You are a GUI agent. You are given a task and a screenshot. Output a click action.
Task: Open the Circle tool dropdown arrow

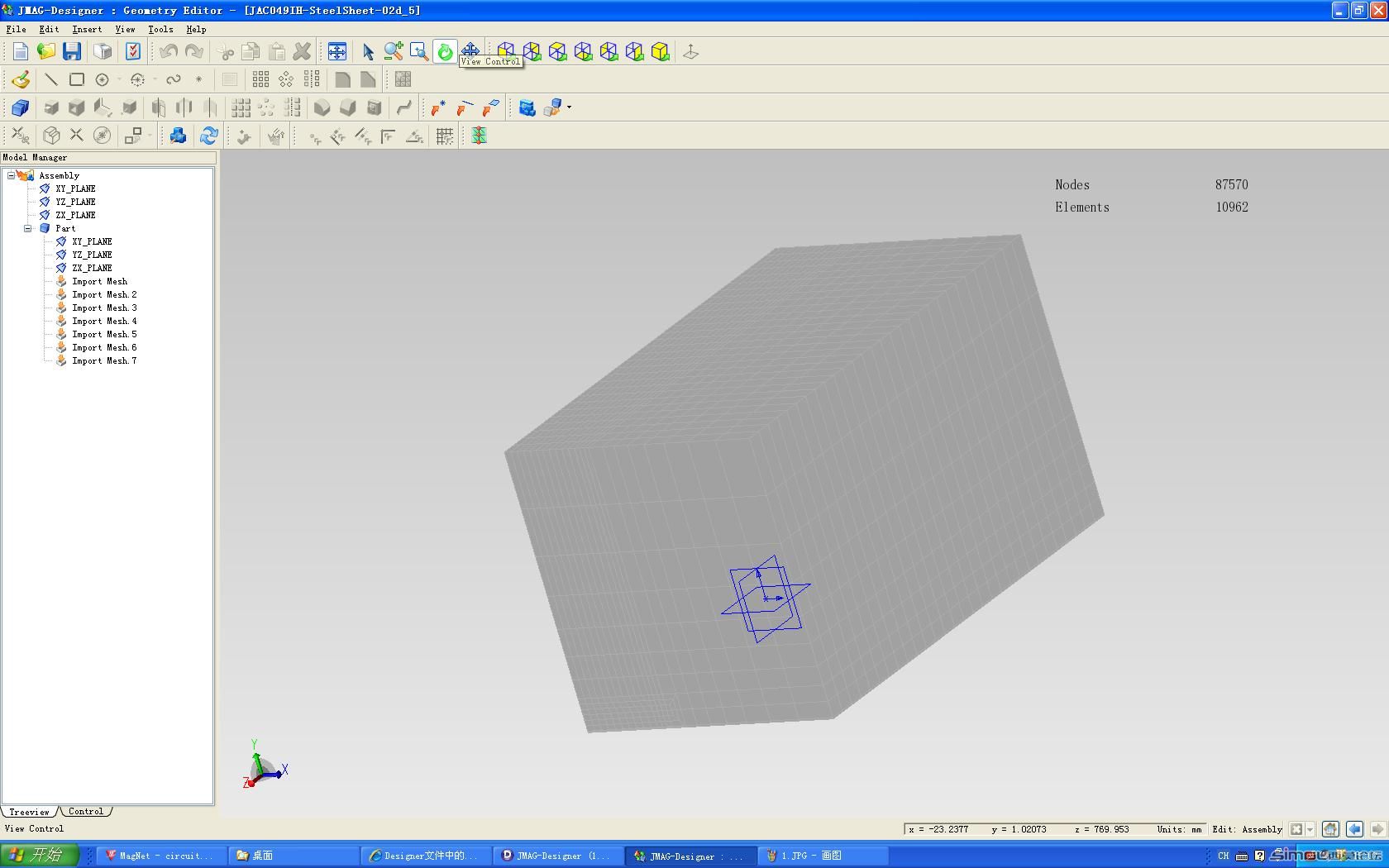(x=119, y=79)
